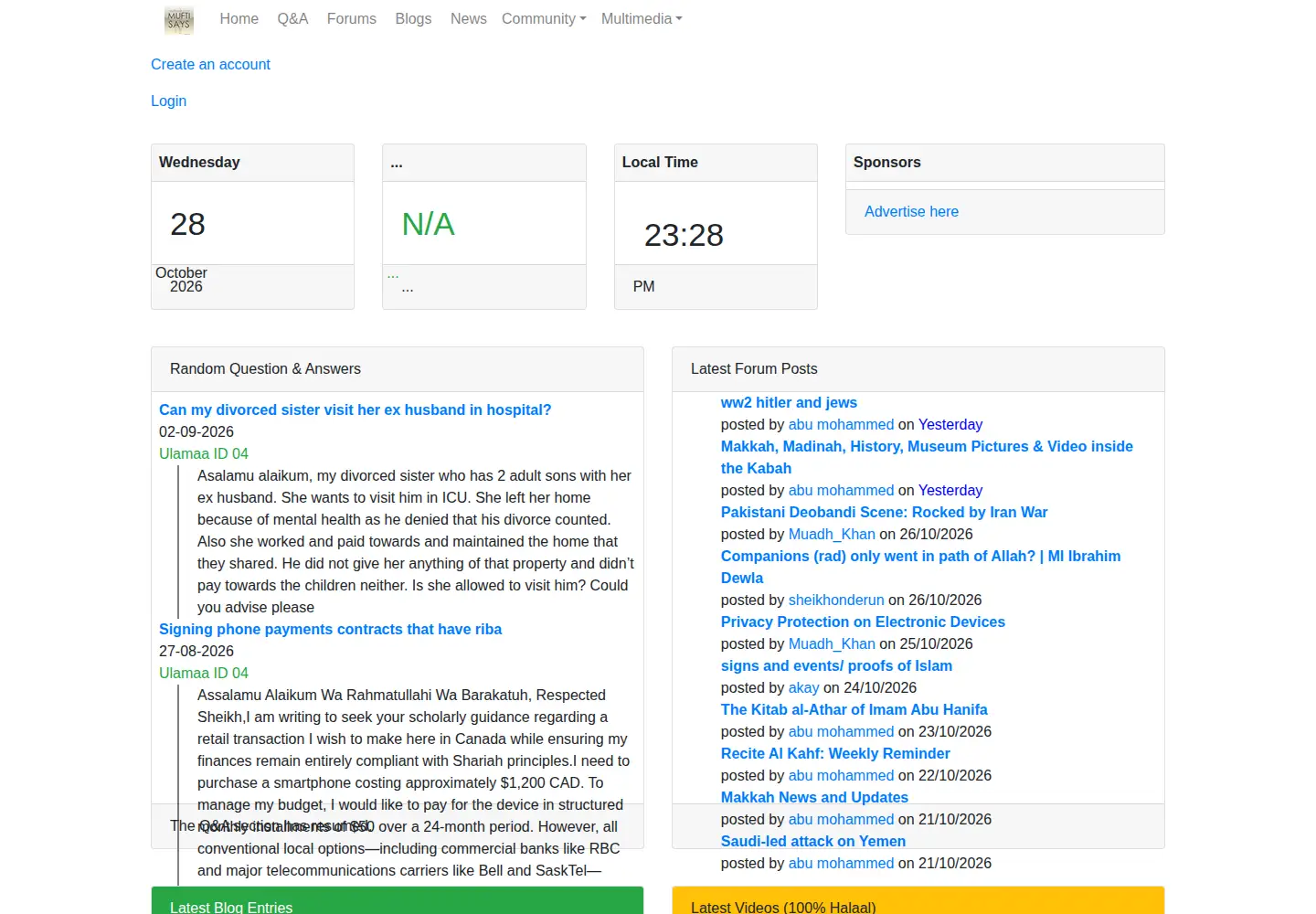The image size is (1316, 914).
Task: Click the date number 28 in Wednesday card
Action: click(187, 224)
